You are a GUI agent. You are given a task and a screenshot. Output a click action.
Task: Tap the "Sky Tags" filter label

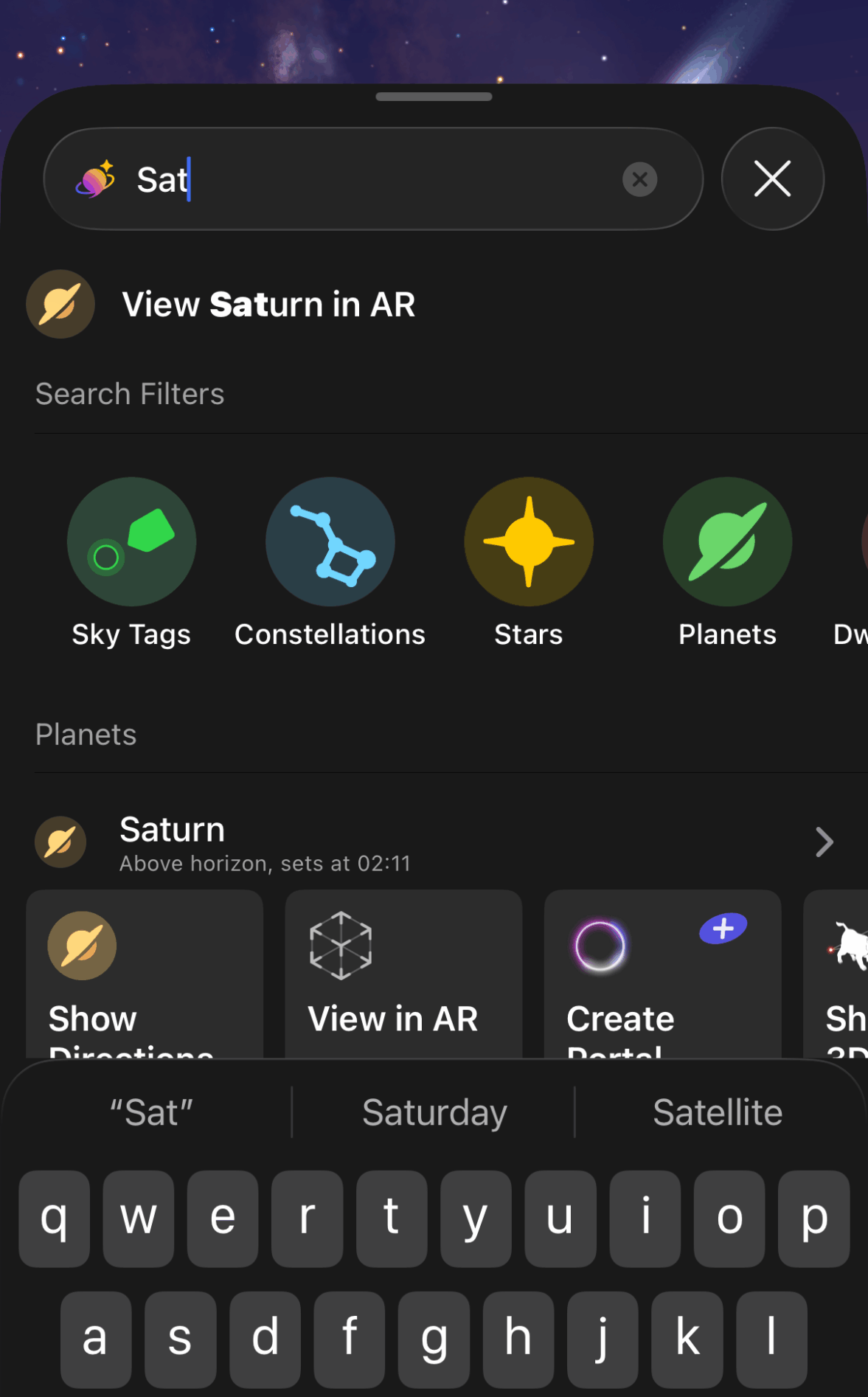click(131, 634)
